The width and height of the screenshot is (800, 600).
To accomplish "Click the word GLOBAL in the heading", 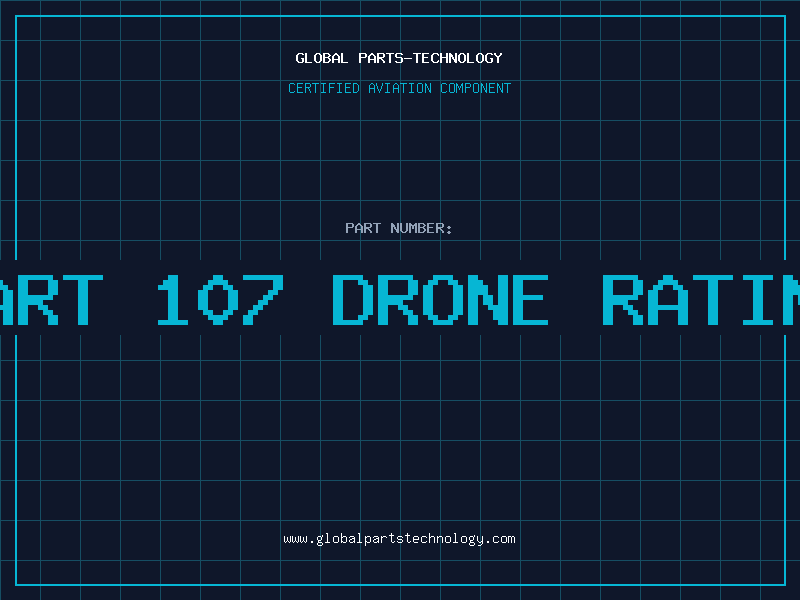I will coord(322,58).
